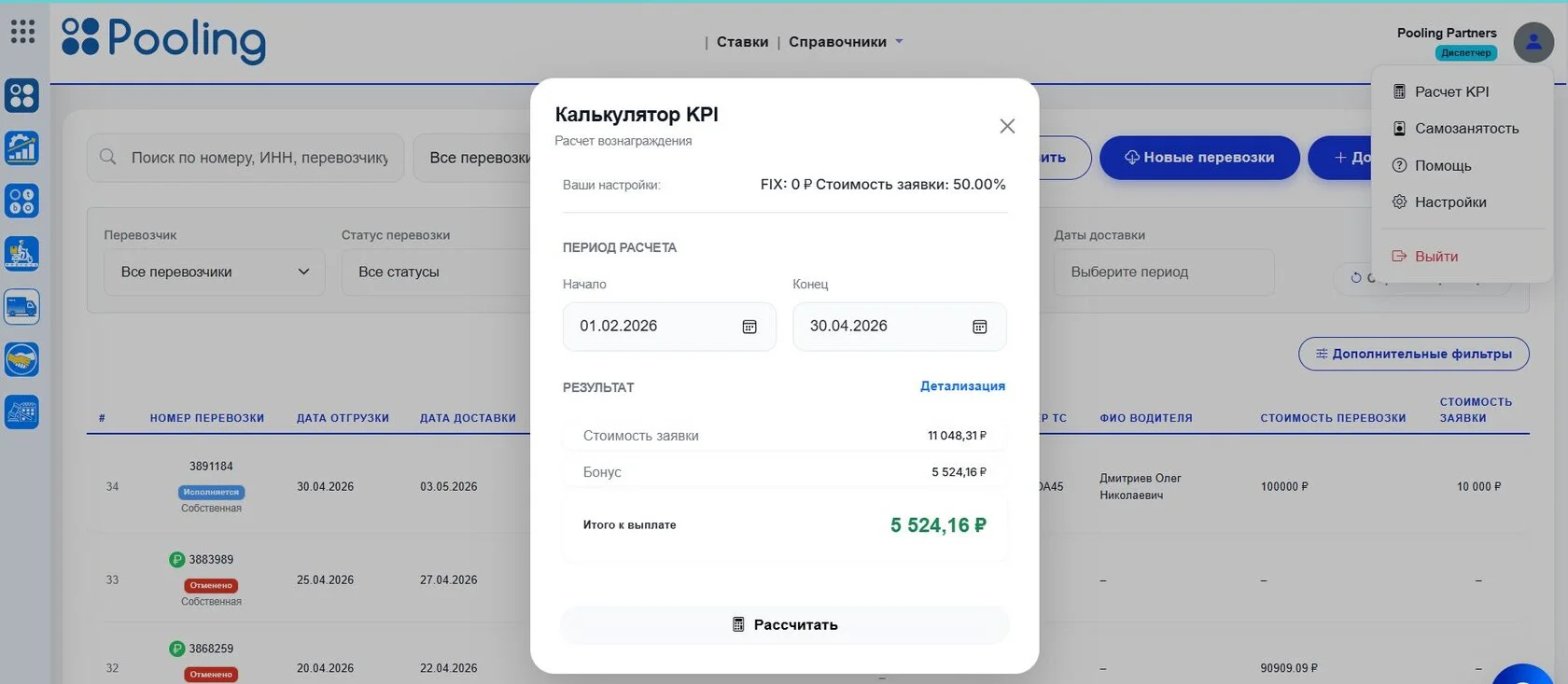Click the Диспетчер role badge
The image size is (1568, 684).
(1466, 53)
